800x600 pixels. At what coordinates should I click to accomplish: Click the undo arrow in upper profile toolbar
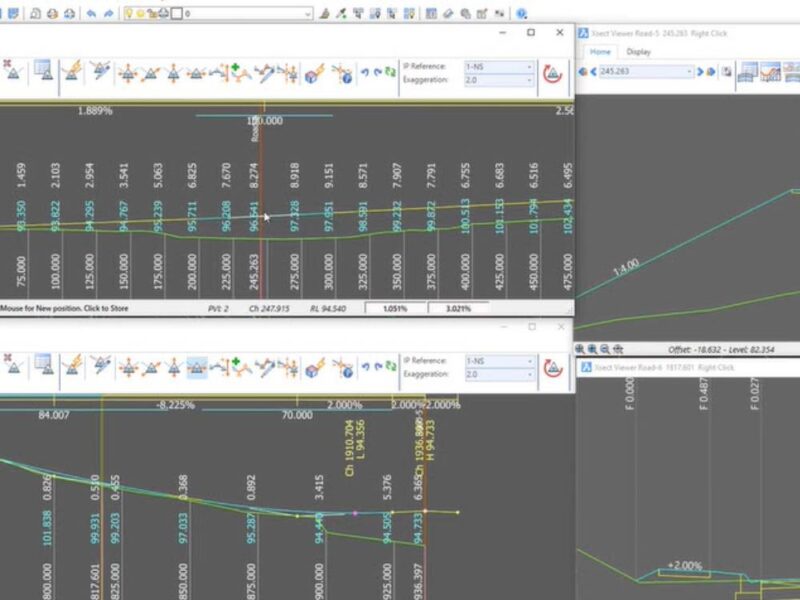point(365,73)
